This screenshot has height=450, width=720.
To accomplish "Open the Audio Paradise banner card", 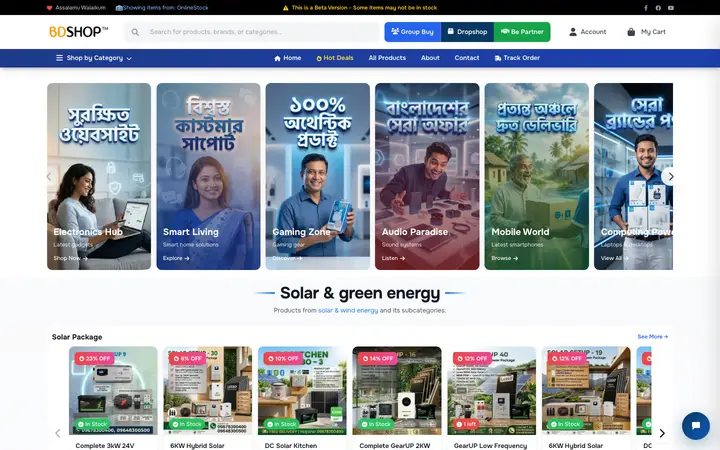I will tap(427, 176).
